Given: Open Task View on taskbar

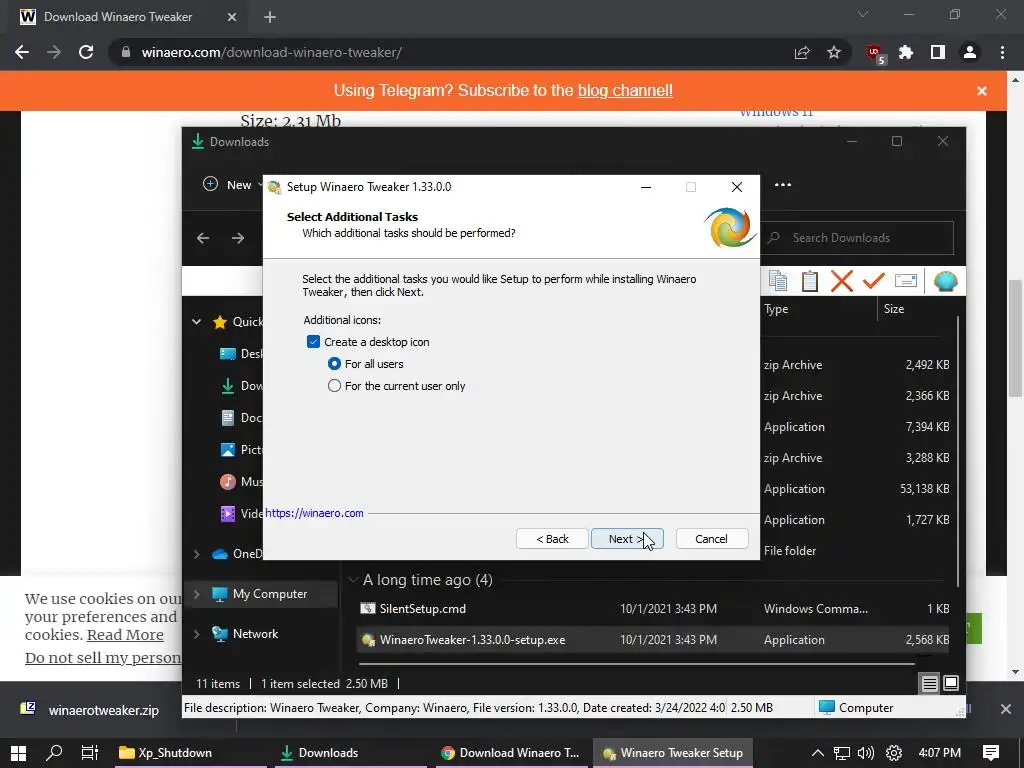Looking at the screenshot, I should (89, 752).
